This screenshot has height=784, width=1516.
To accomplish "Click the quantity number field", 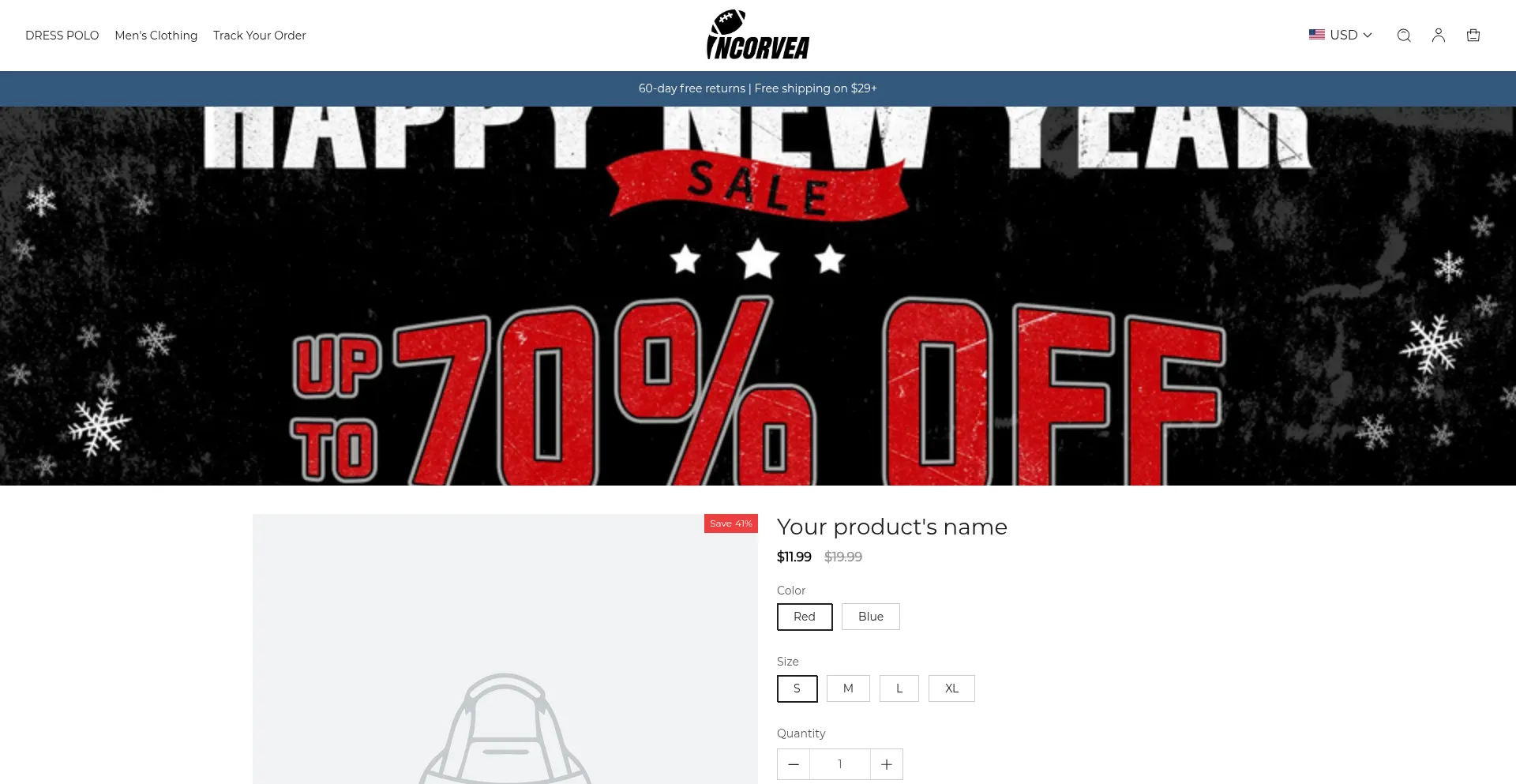I will pyautogui.click(x=840, y=764).
